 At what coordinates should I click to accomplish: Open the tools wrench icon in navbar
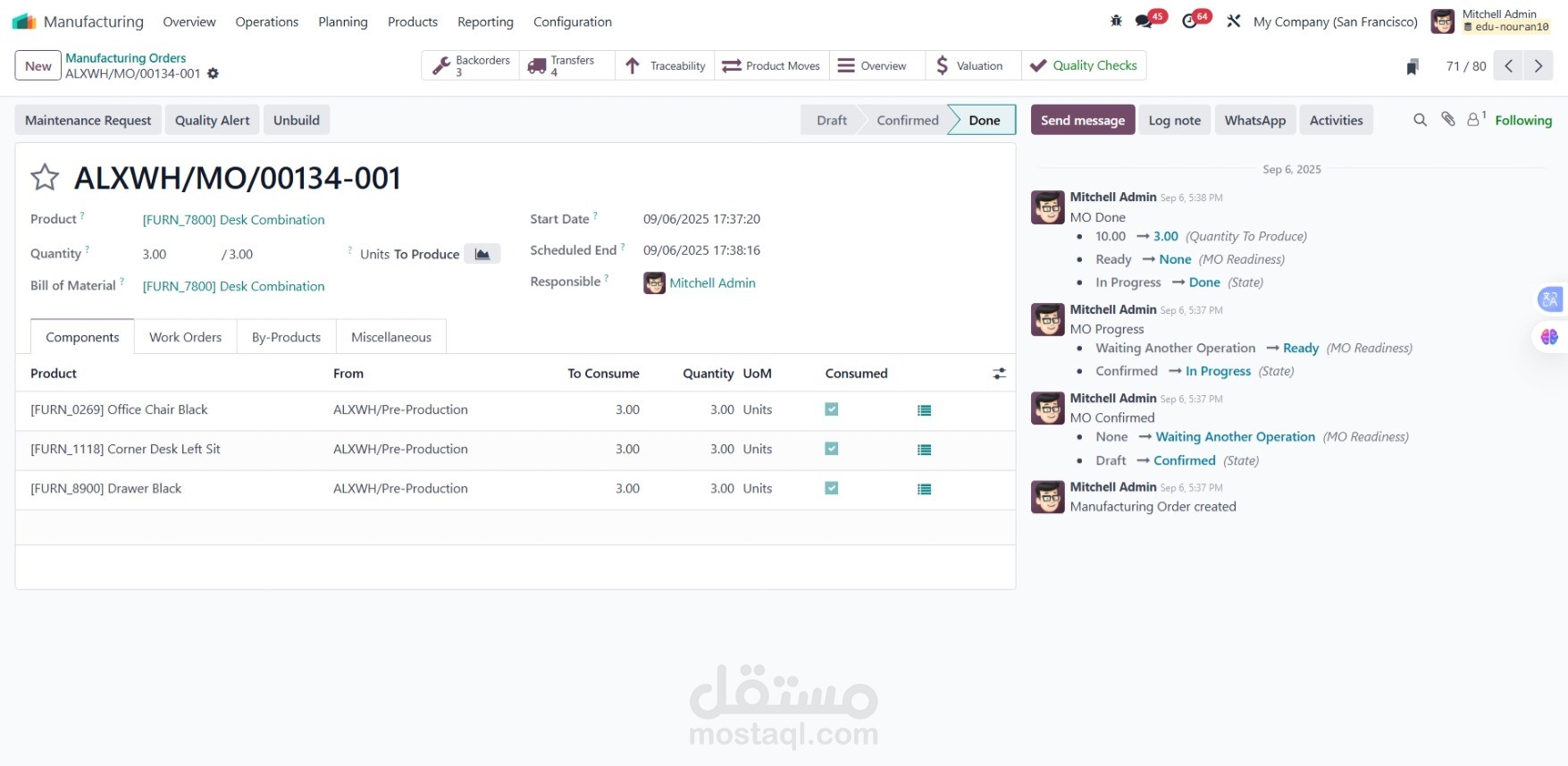pyautogui.click(x=1234, y=21)
